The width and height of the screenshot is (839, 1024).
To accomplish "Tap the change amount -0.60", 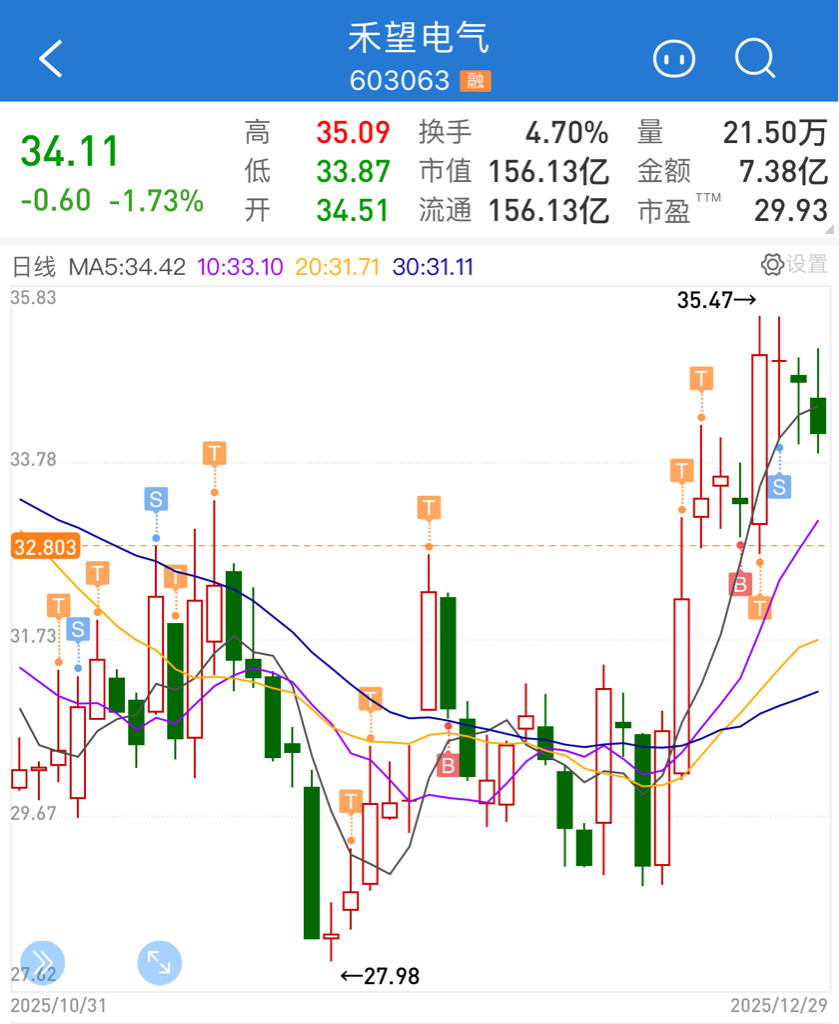I will [x=55, y=200].
